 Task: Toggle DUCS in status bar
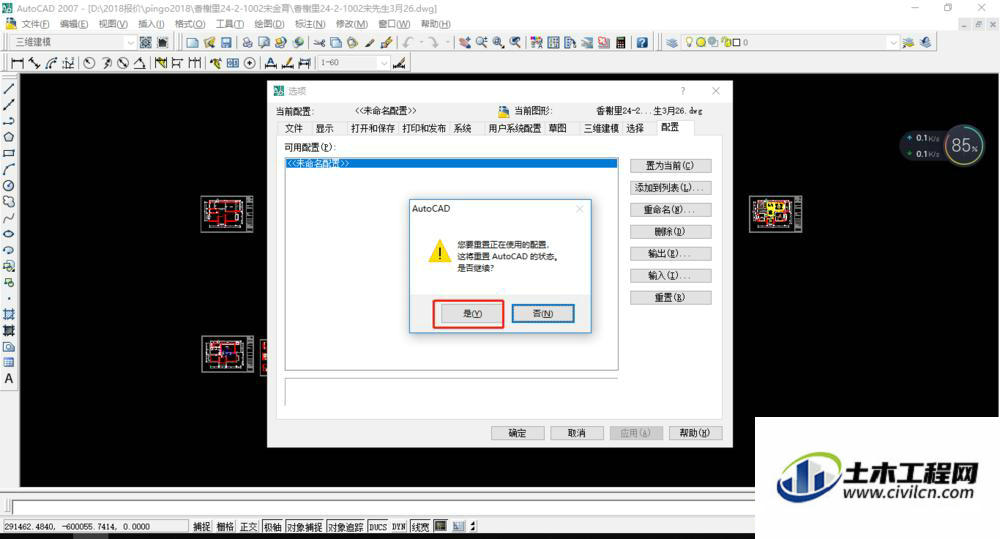tap(378, 527)
